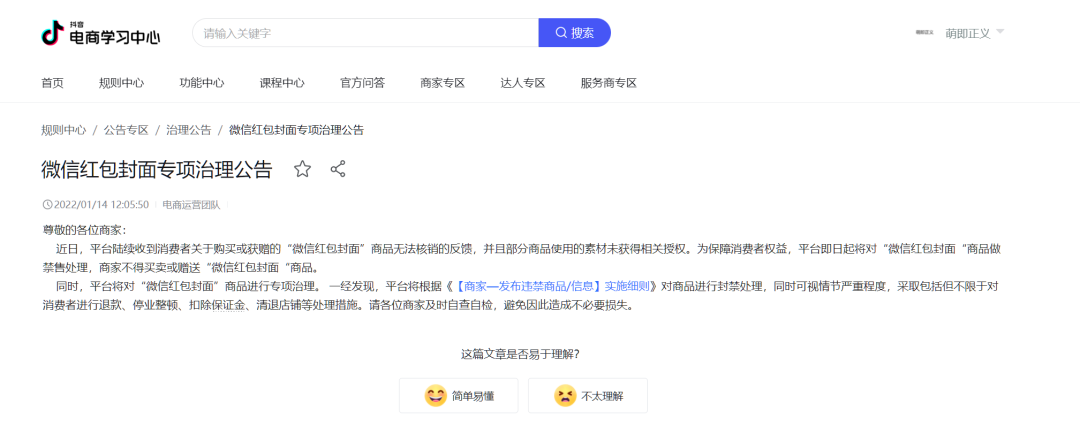Click the user avatar next to 萌即正义
The image size is (1080, 433).
coord(924,33)
